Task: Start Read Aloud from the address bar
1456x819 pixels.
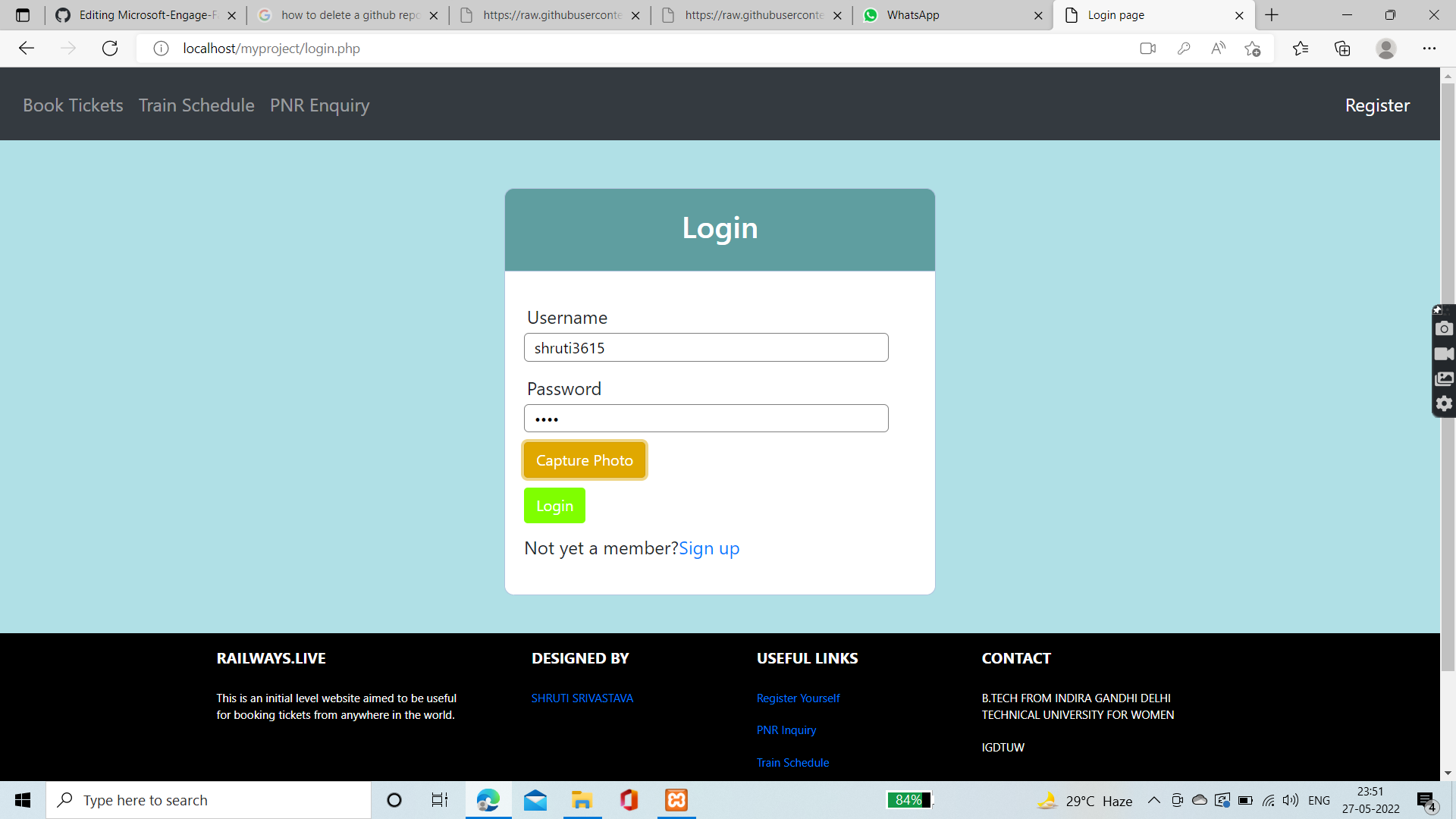Action: (1218, 48)
